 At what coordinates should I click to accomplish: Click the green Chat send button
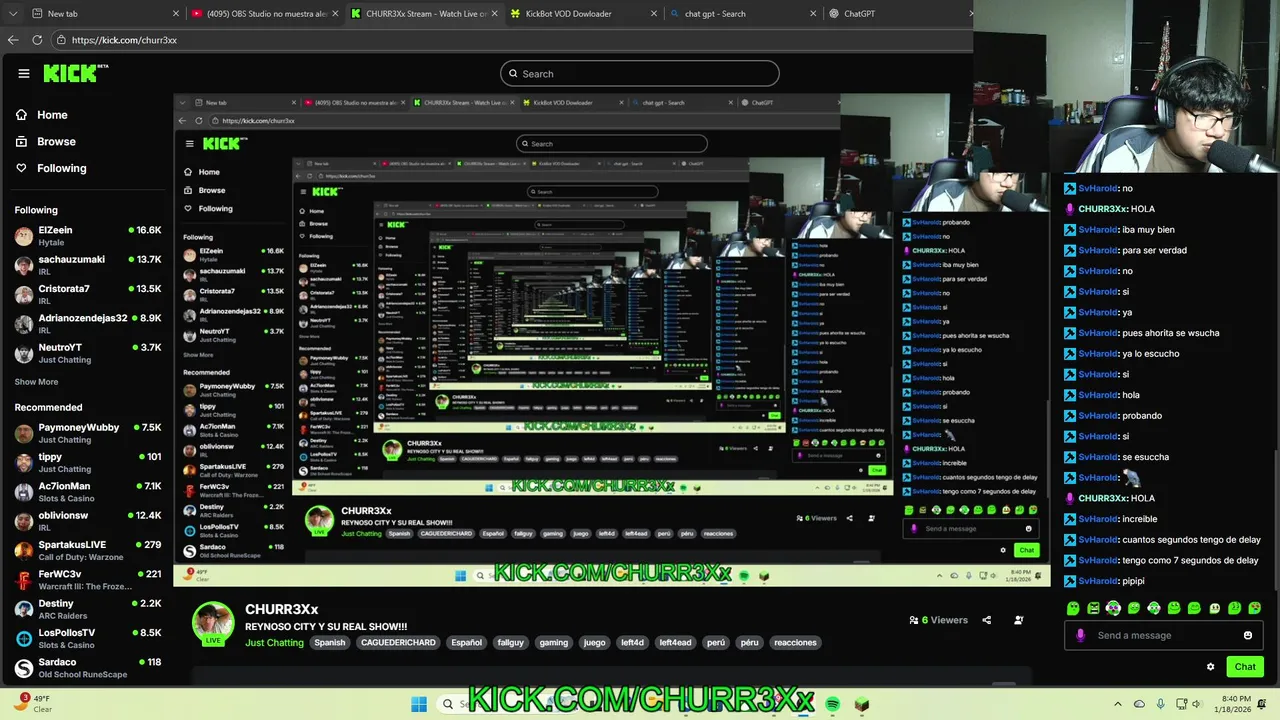click(x=1245, y=667)
